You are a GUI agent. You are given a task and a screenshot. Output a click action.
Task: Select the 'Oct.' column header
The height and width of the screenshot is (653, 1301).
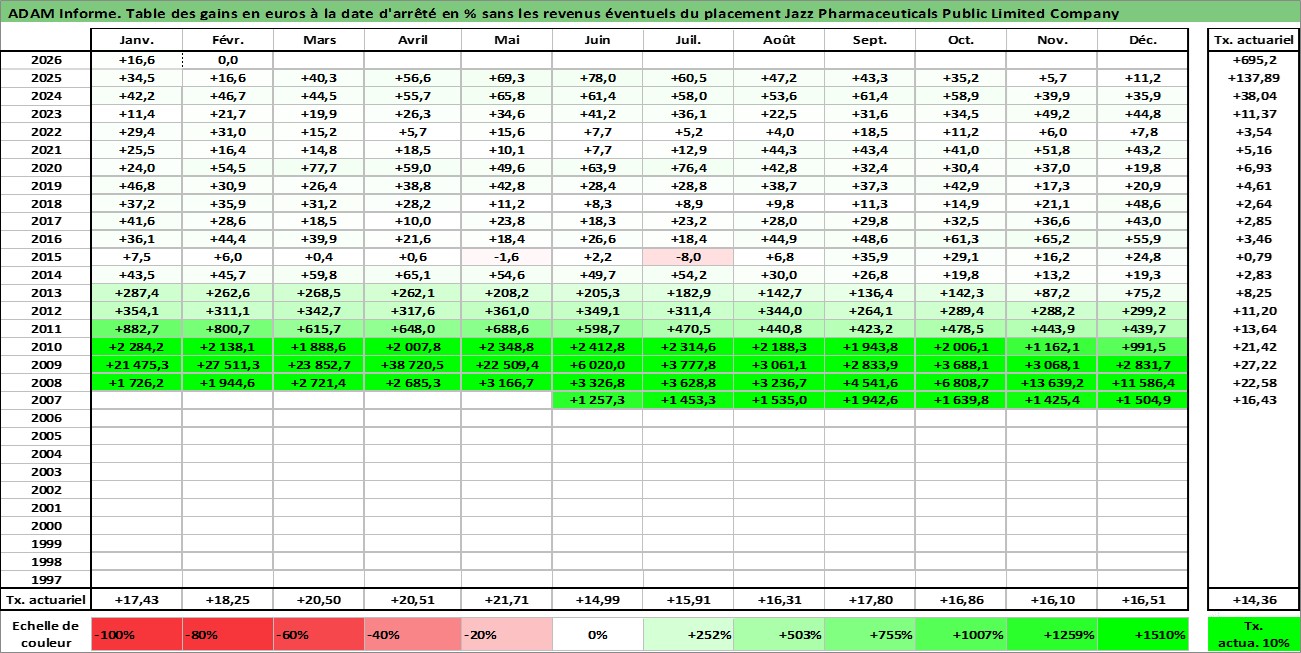click(x=961, y=40)
